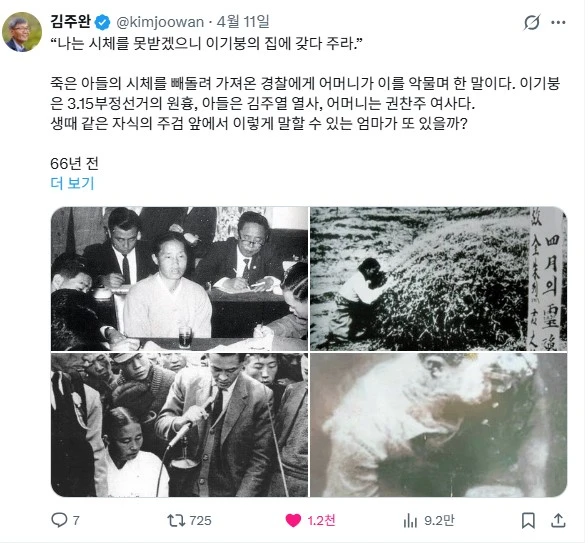Click the share upload icon
The height and width of the screenshot is (543, 588).
(558, 520)
